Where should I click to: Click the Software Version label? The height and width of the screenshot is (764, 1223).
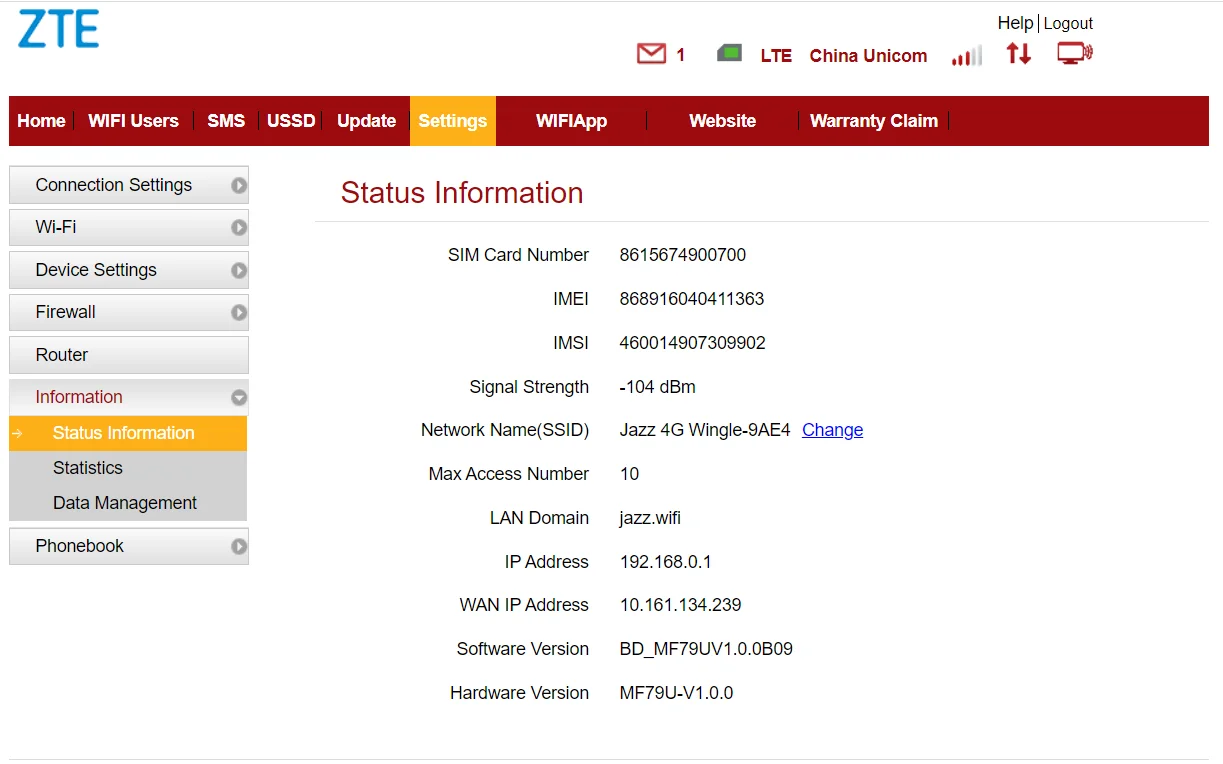coord(523,649)
